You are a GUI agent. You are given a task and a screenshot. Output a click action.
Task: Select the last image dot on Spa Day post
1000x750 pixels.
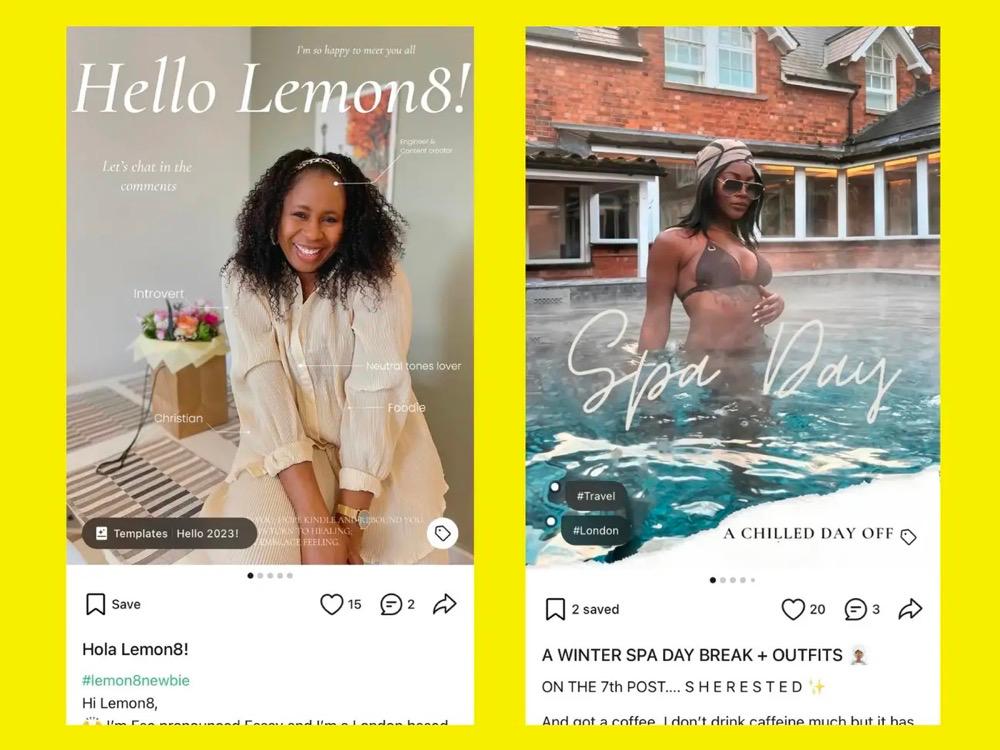(753, 580)
